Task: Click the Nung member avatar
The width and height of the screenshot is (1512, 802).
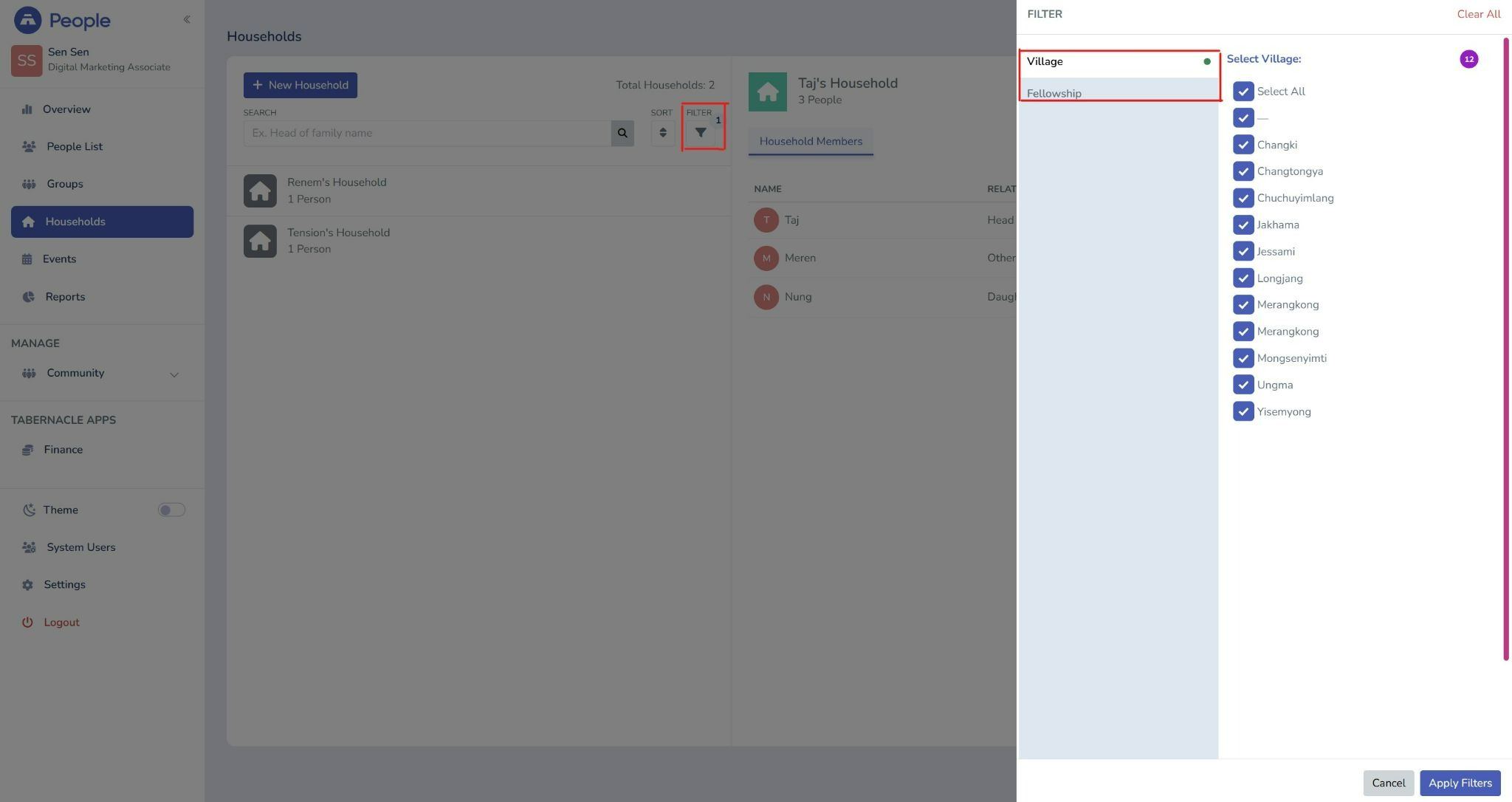Action: (x=766, y=297)
